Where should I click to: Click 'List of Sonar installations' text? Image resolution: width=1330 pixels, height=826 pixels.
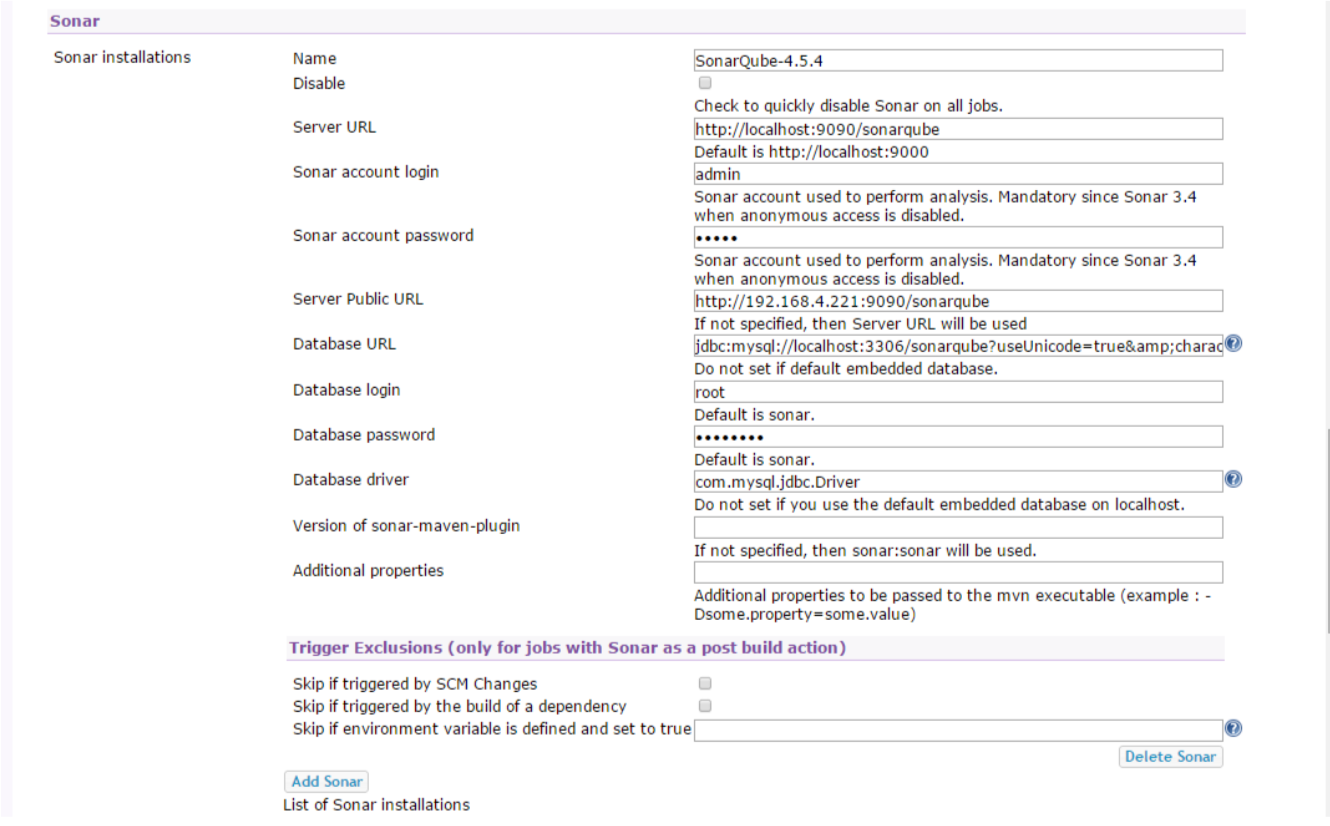tap(376, 804)
